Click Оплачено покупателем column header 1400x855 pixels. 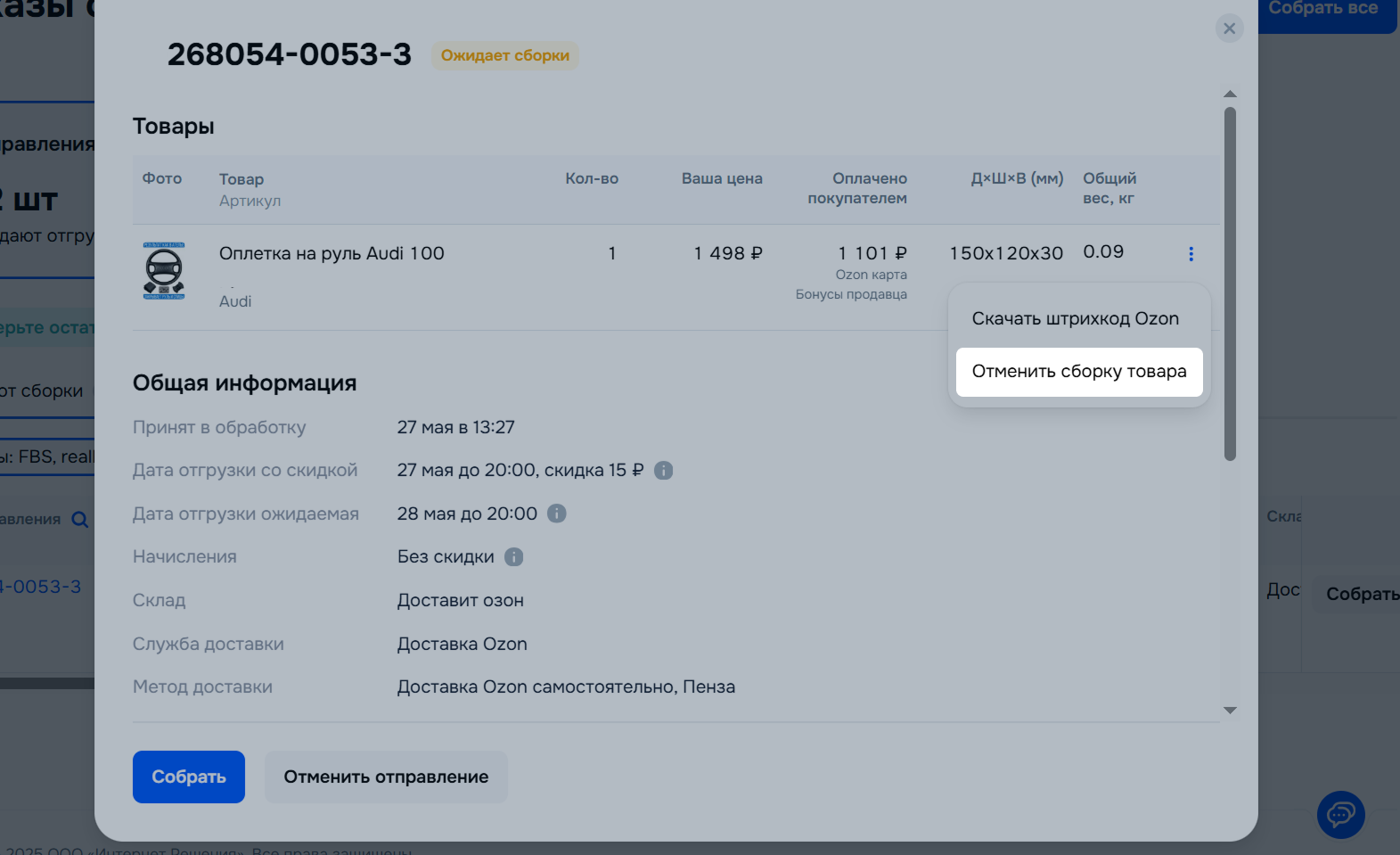point(857,188)
